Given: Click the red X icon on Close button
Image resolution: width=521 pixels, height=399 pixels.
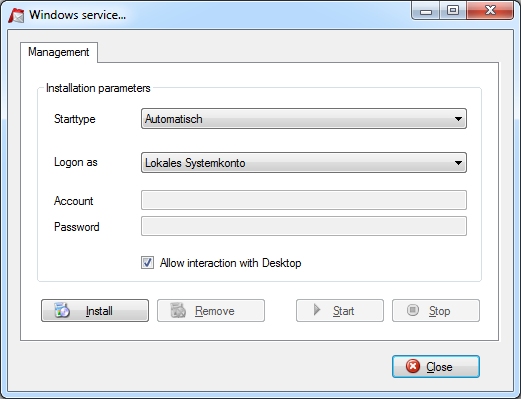Looking at the screenshot, I should click(x=413, y=366).
